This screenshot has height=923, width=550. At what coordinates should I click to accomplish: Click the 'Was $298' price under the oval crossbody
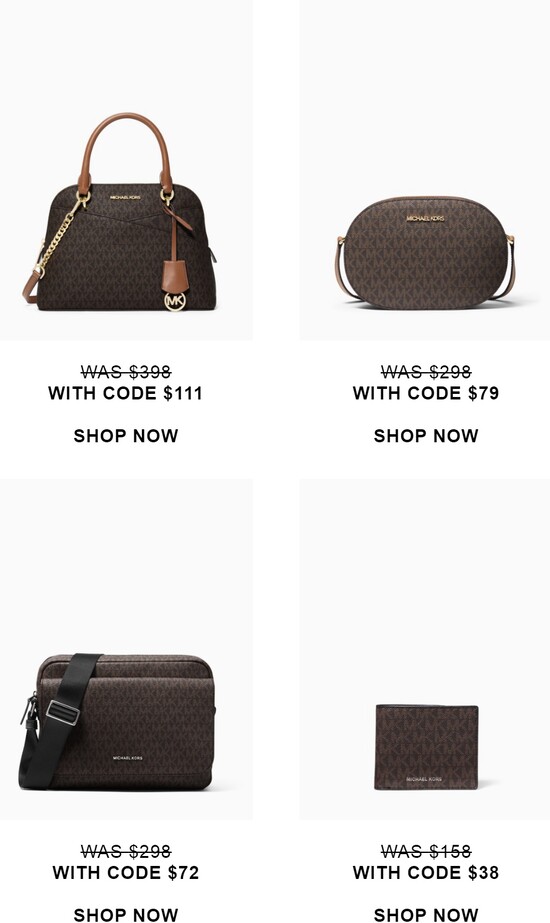point(426,372)
